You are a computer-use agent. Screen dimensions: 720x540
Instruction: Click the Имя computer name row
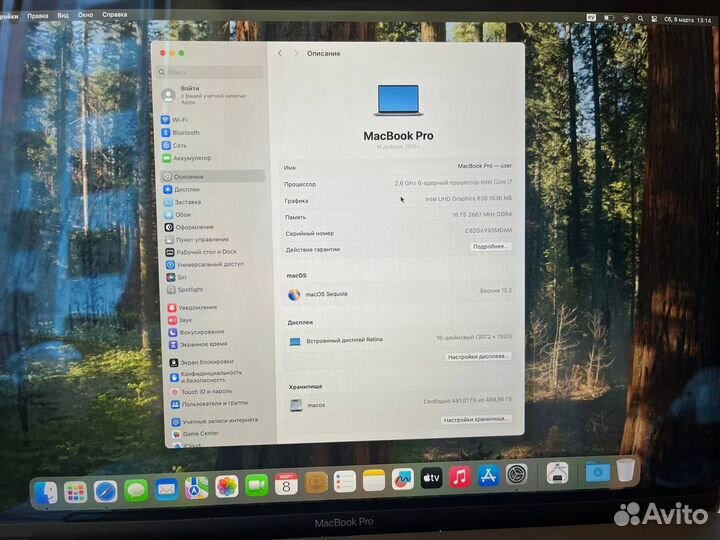pyautogui.click(x=397, y=167)
